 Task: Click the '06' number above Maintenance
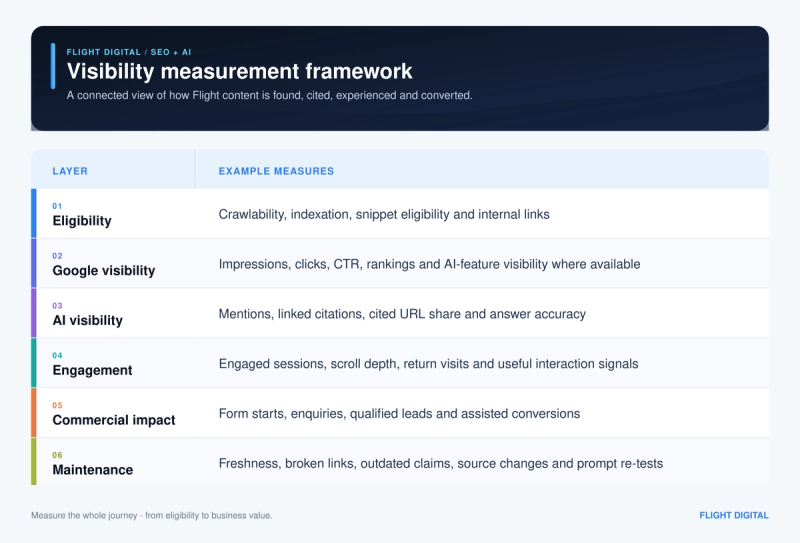pyautogui.click(x=57, y=455)
